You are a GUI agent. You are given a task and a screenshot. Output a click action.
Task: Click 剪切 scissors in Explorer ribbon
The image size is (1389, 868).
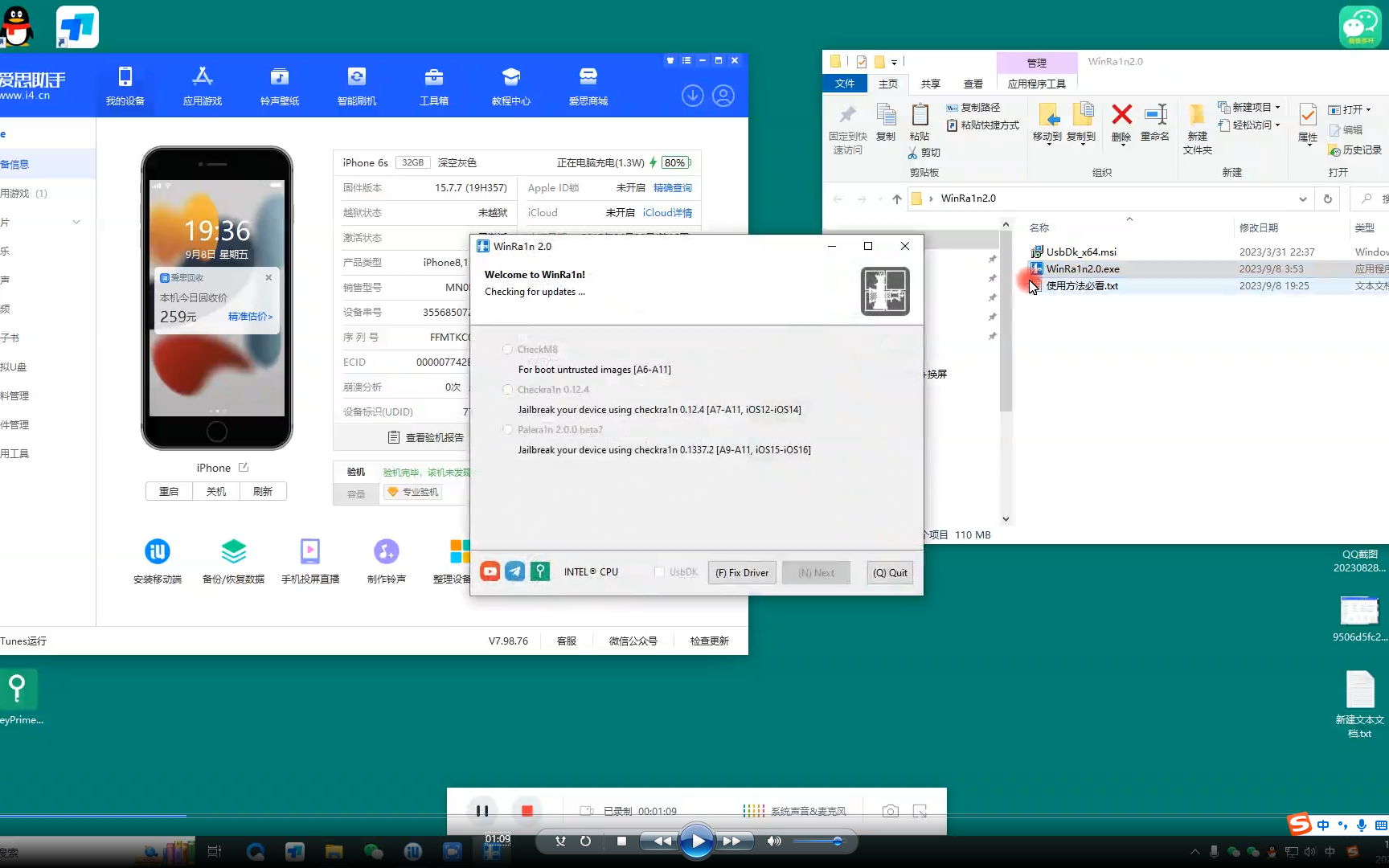[924, 153]
